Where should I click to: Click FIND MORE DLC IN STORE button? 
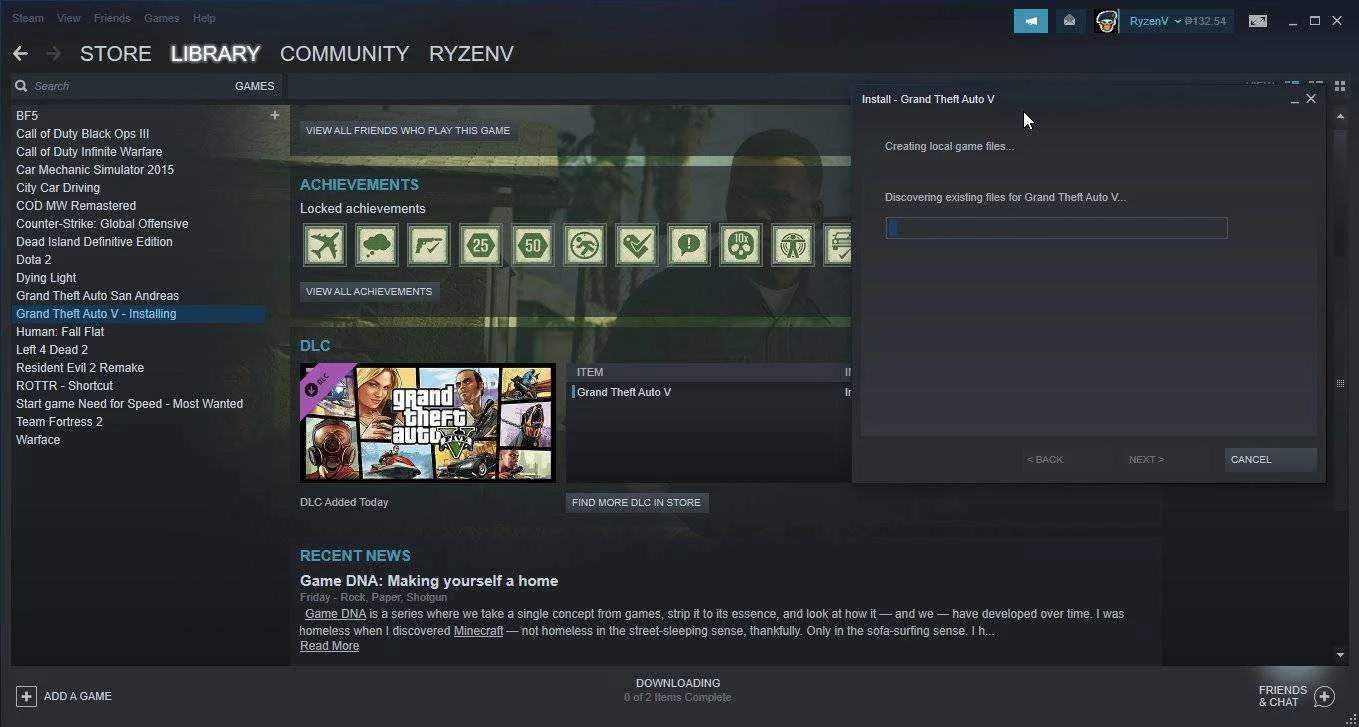point(636,503)
